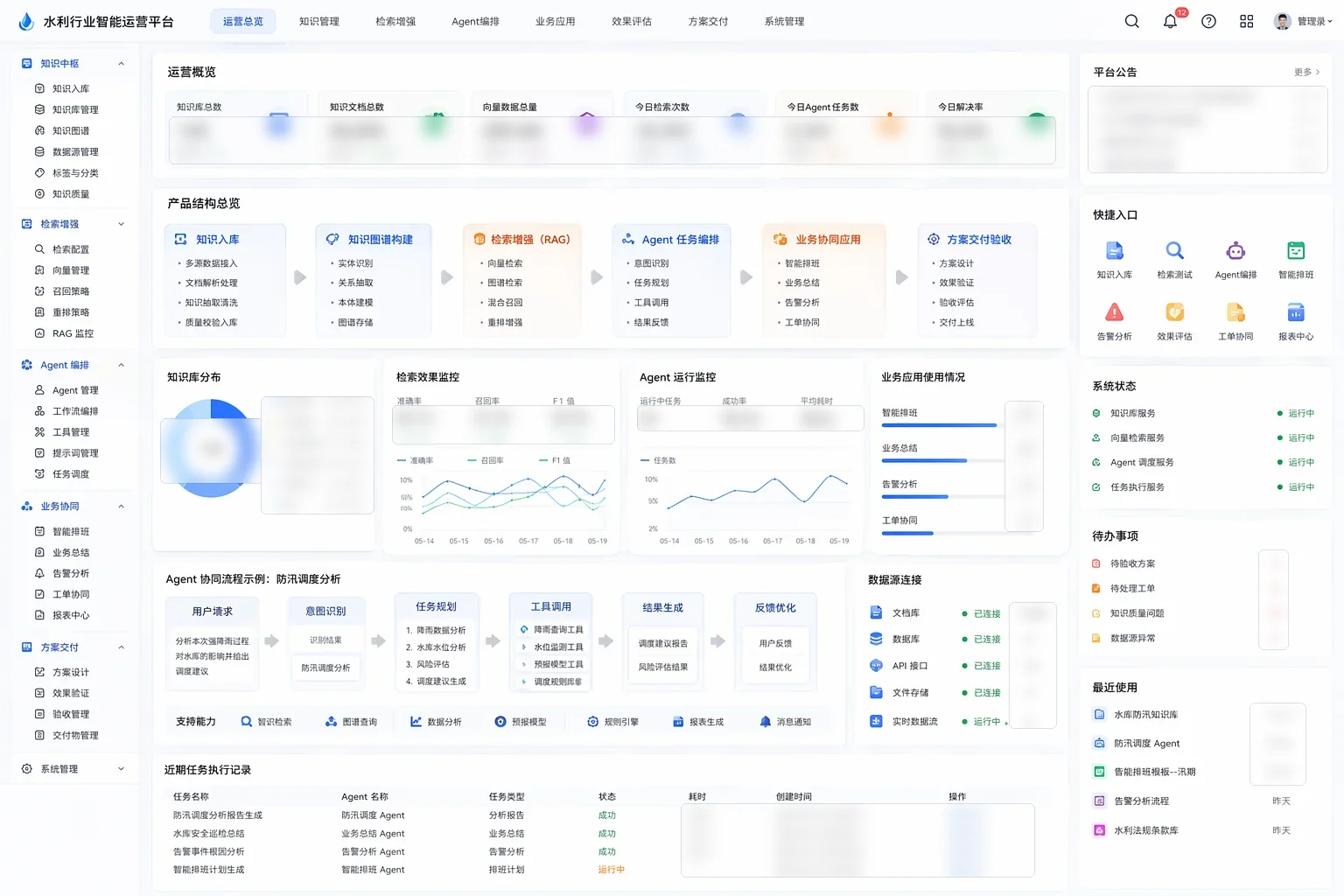Open 水库防汛知识库 in recent list
Viewport: 1344px width, 896px height.
(1145, 715)
